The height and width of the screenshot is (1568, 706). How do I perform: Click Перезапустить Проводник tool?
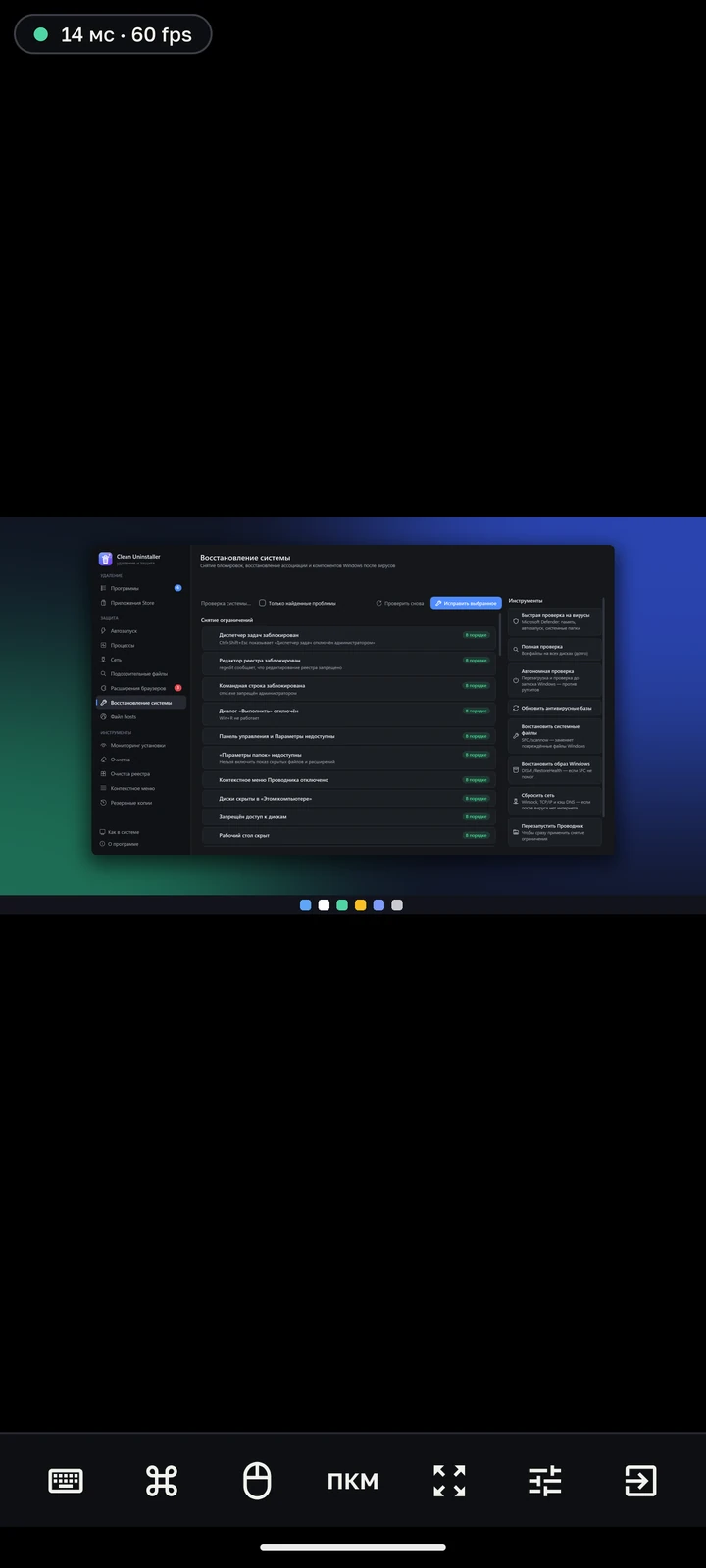554,831
